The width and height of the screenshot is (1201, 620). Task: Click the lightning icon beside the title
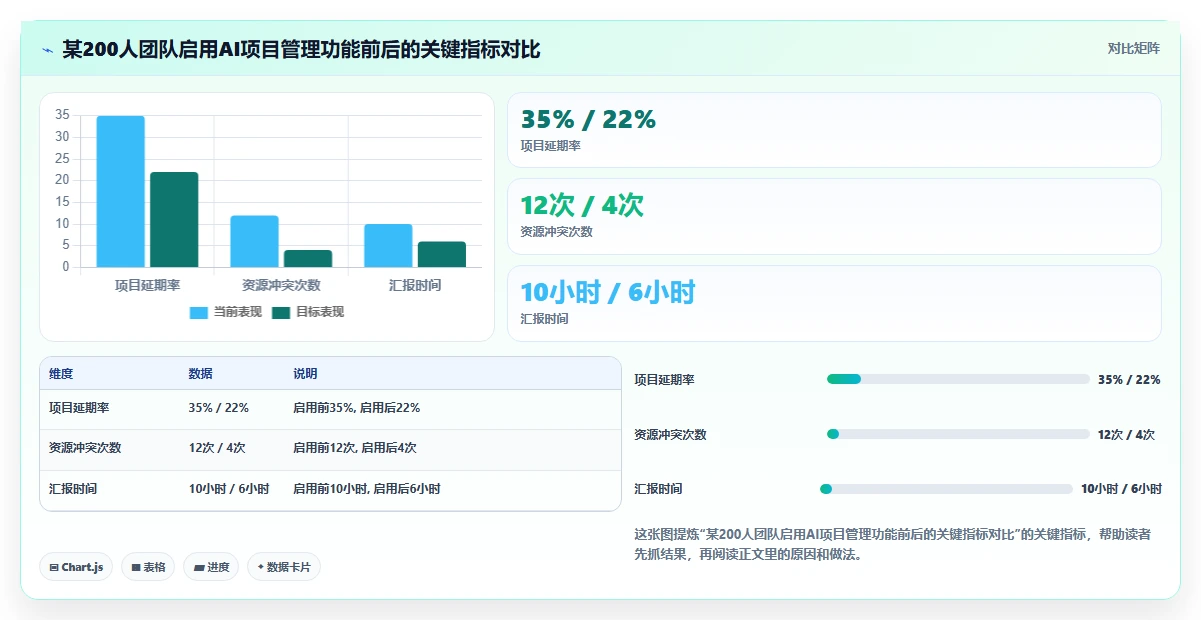tap(47, 49)
